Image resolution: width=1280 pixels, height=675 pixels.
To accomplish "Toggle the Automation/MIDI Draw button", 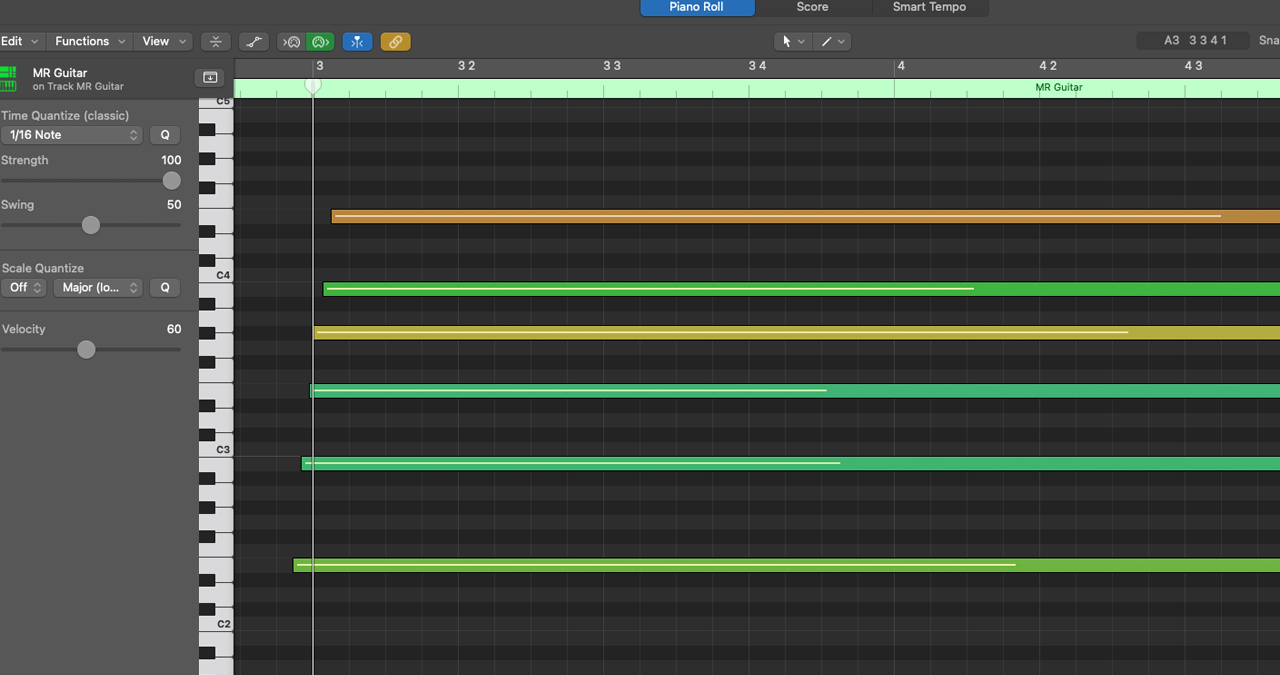I will tap(254, 42).
